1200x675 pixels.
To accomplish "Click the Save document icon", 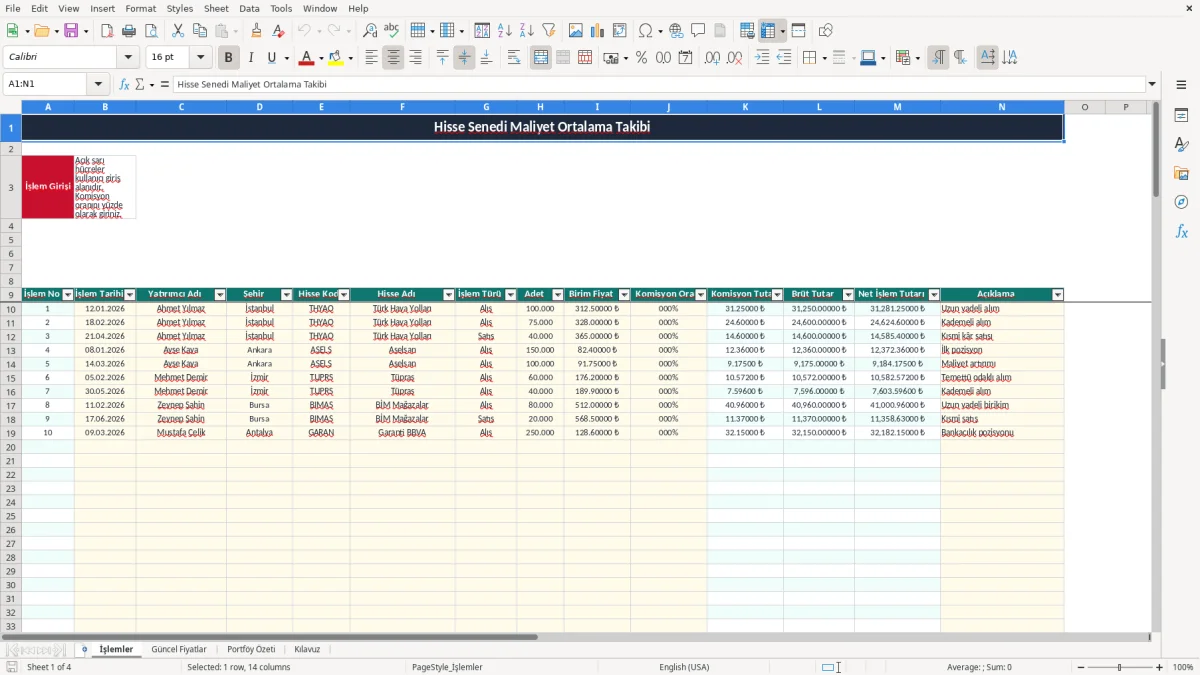I will (x=71, y=31).
